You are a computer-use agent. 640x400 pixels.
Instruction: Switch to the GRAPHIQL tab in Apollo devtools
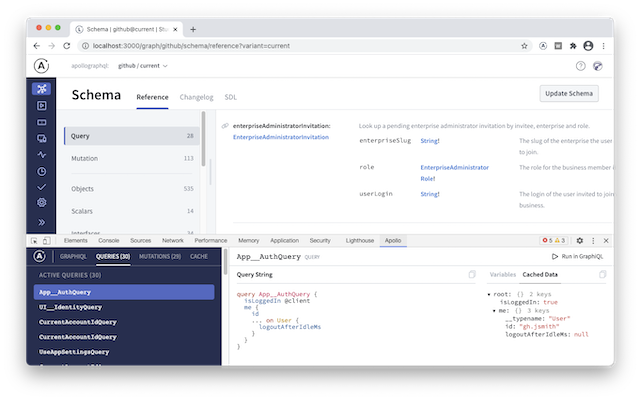pos(73,256)
